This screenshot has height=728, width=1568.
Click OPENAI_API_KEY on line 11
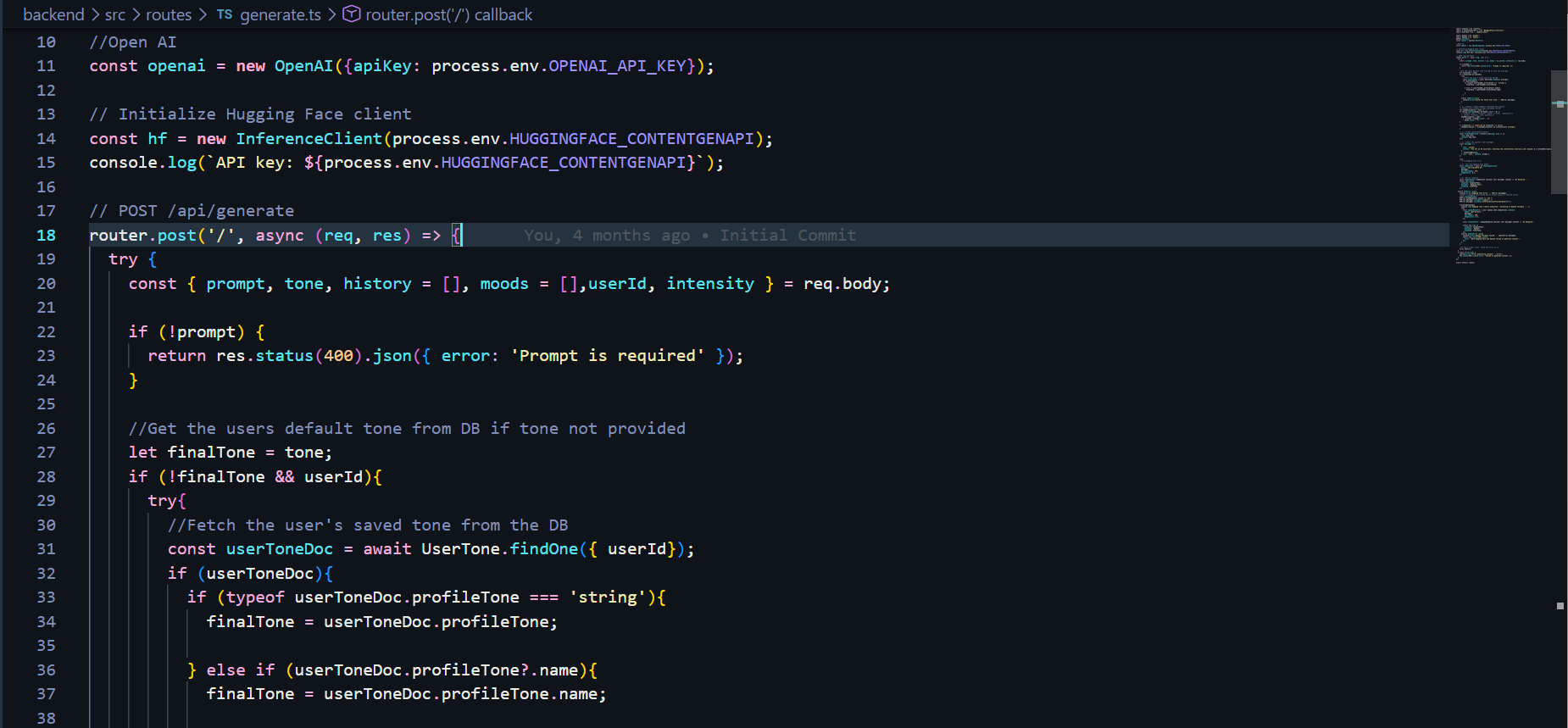click(616, 66)
